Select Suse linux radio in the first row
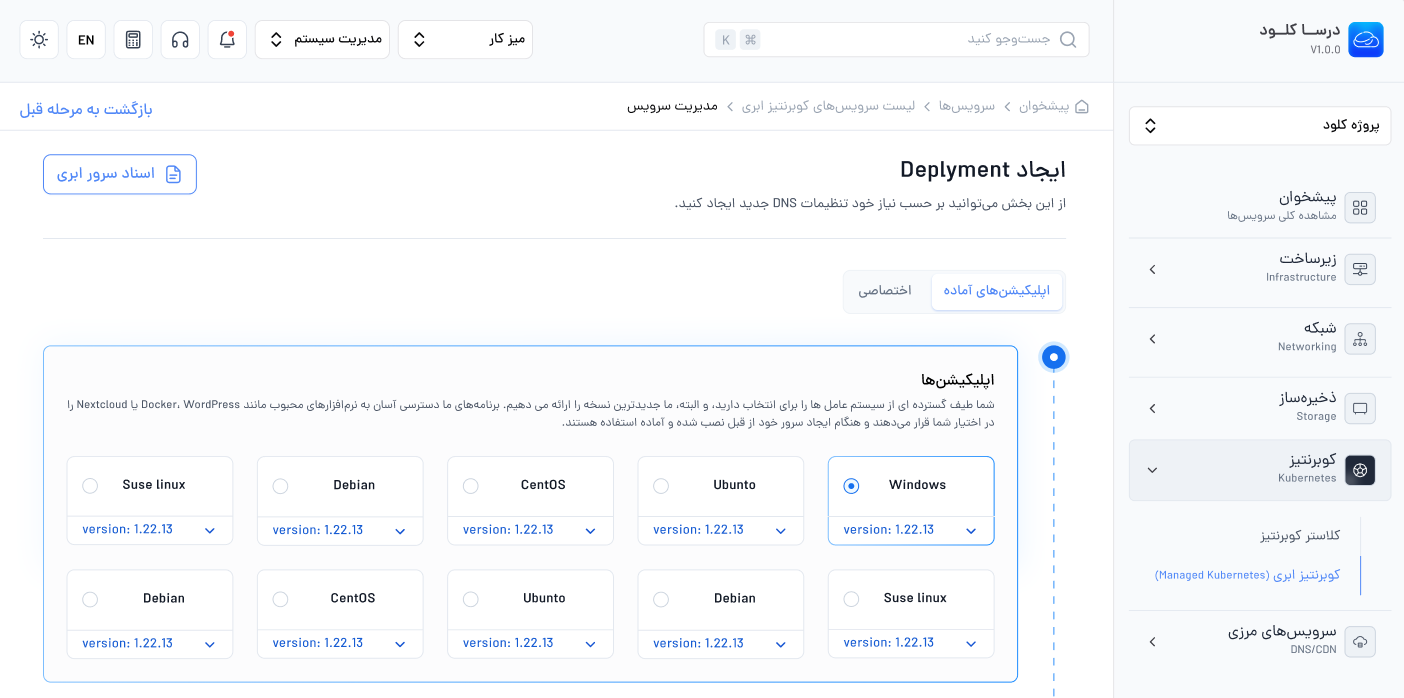The height and width of the screenshot is (698, 1404). point(90,486)
